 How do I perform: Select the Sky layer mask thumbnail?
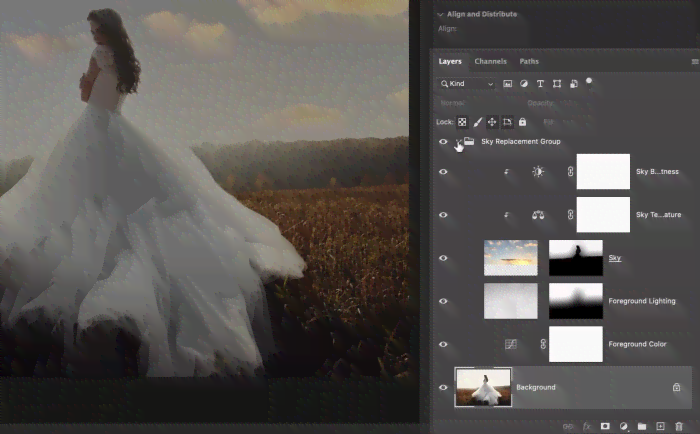pyautogui.click(x=575, y=258)
